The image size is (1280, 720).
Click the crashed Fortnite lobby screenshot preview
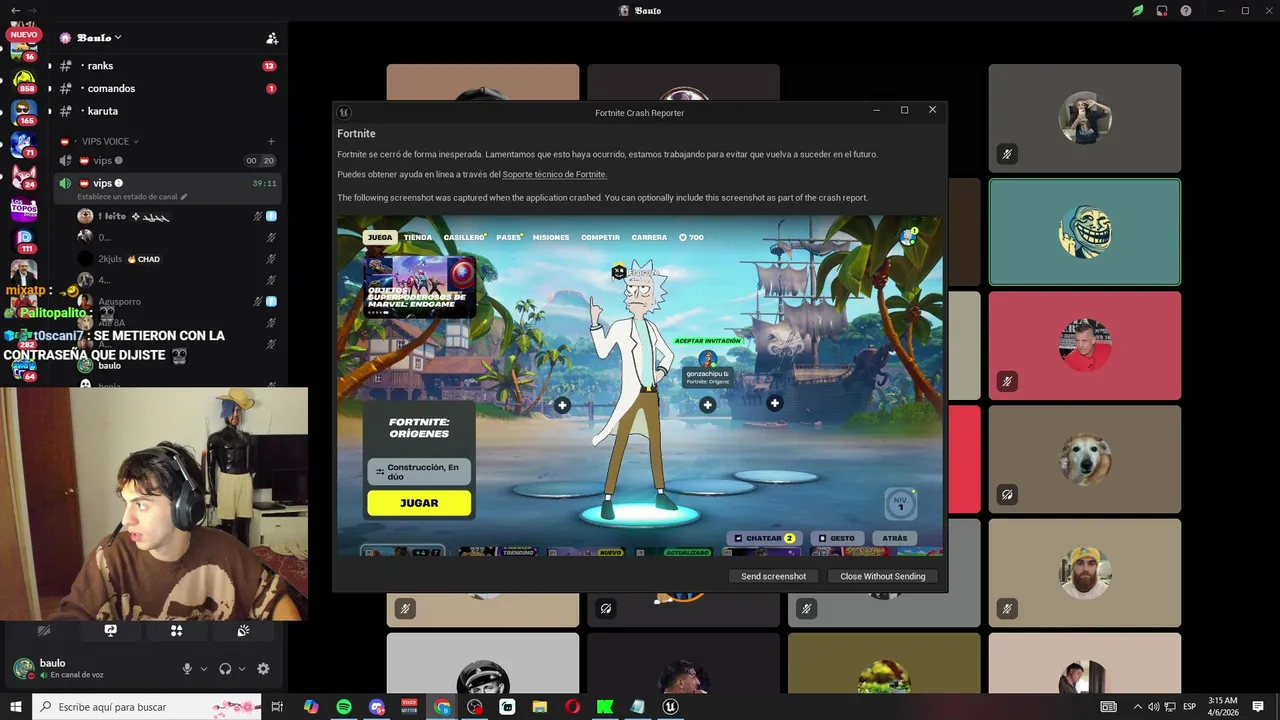click(639, 386)
